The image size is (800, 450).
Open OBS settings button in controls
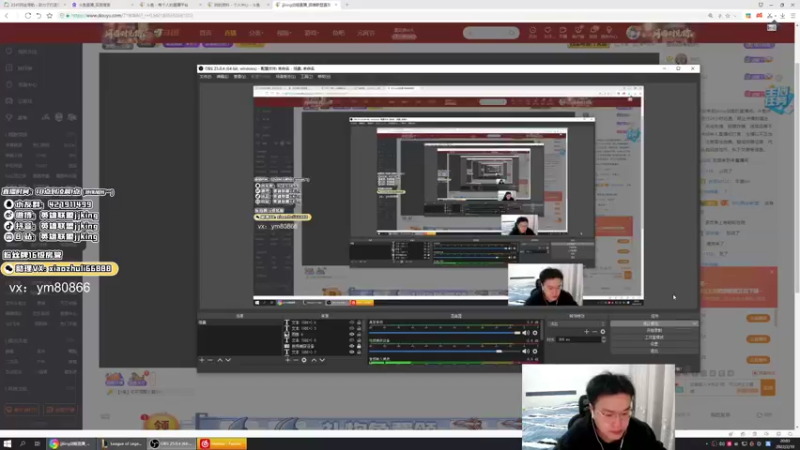pyautogui.click(x=654, y=344)
